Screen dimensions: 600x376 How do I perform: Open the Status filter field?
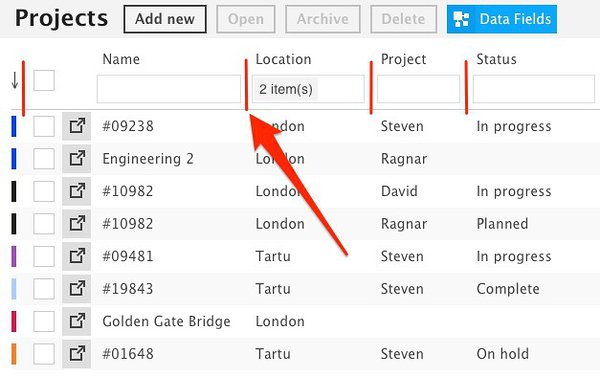534,89
